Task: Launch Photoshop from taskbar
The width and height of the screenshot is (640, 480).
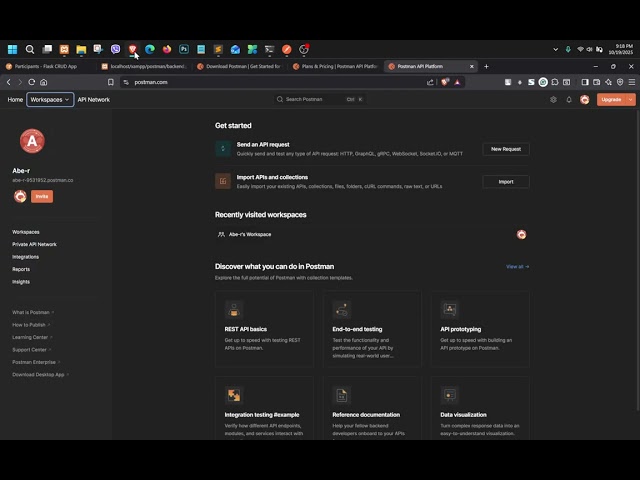Action: pyautogui.click(x=184, y=49)
